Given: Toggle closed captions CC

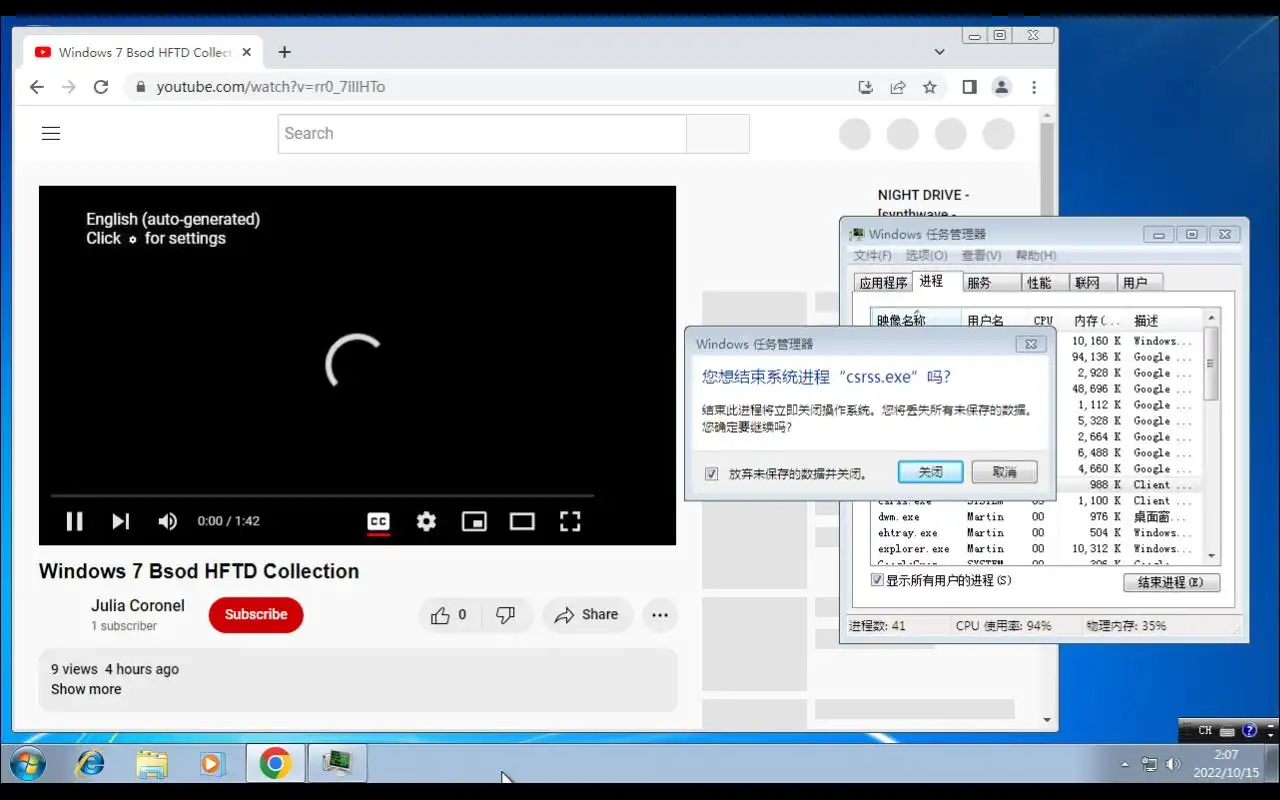Looking at the screenshot, I should [x=378, y=521].
